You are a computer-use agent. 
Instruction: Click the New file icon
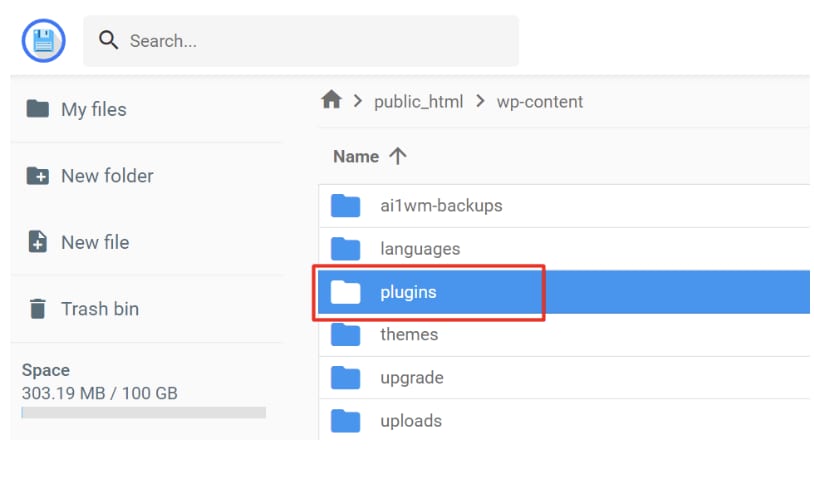(x=38, y=242)
